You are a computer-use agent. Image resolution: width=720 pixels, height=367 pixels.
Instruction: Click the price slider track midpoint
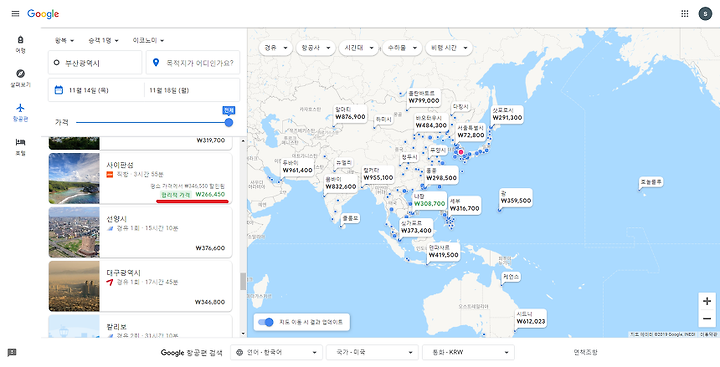coord(152,122)
